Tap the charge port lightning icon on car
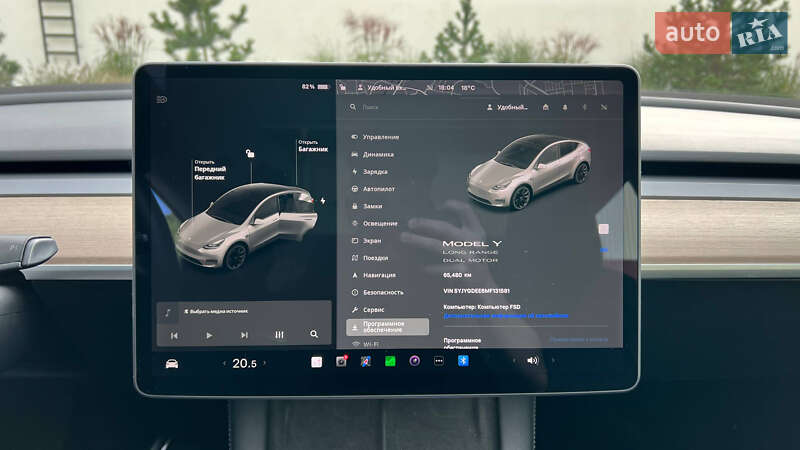Viewport: 800px width, 450px height. click(x=322, y=200)
